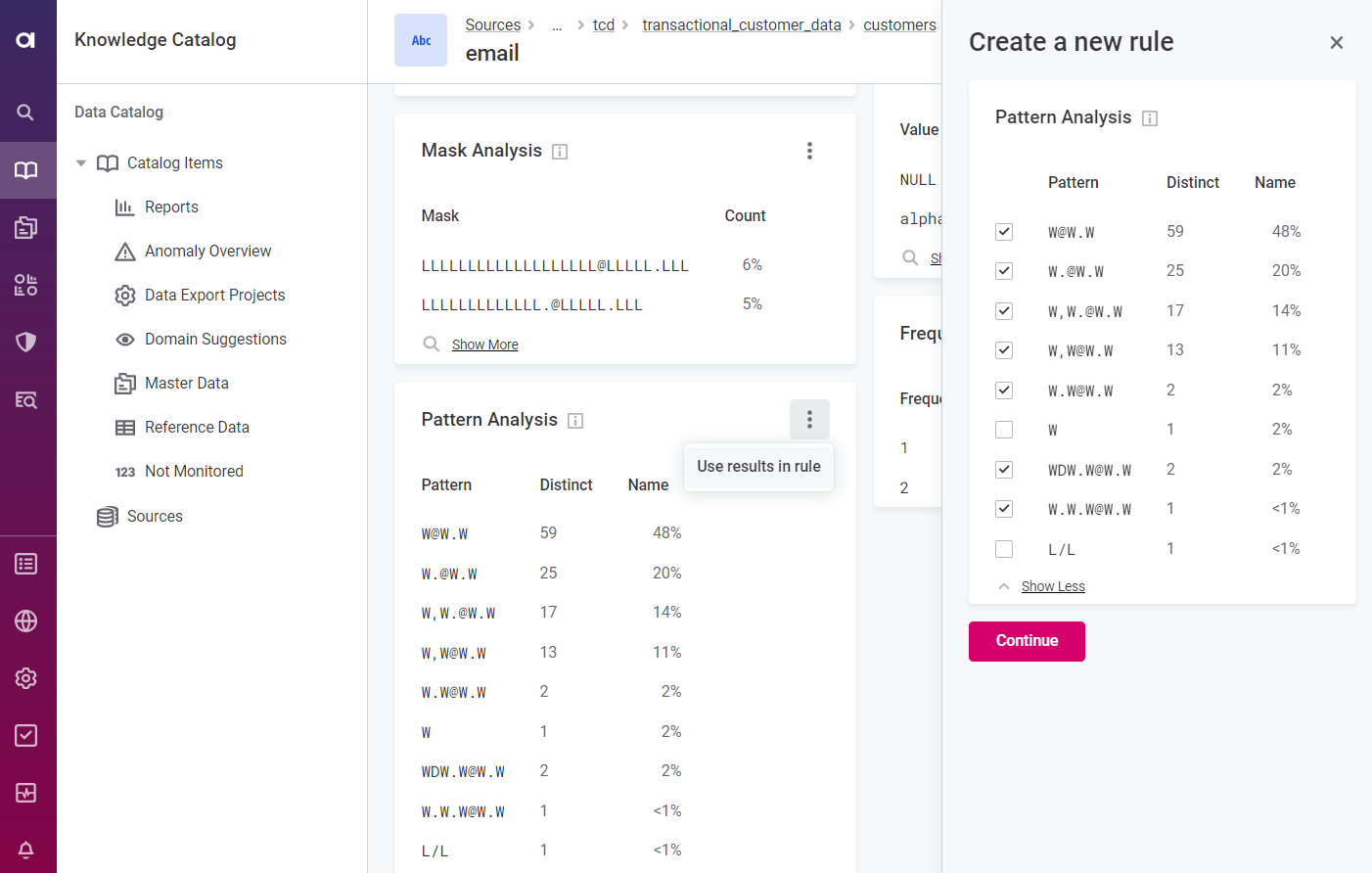Collapse the Catalog Items tree
1372x873 pixels.
click(x=81, y=163)
